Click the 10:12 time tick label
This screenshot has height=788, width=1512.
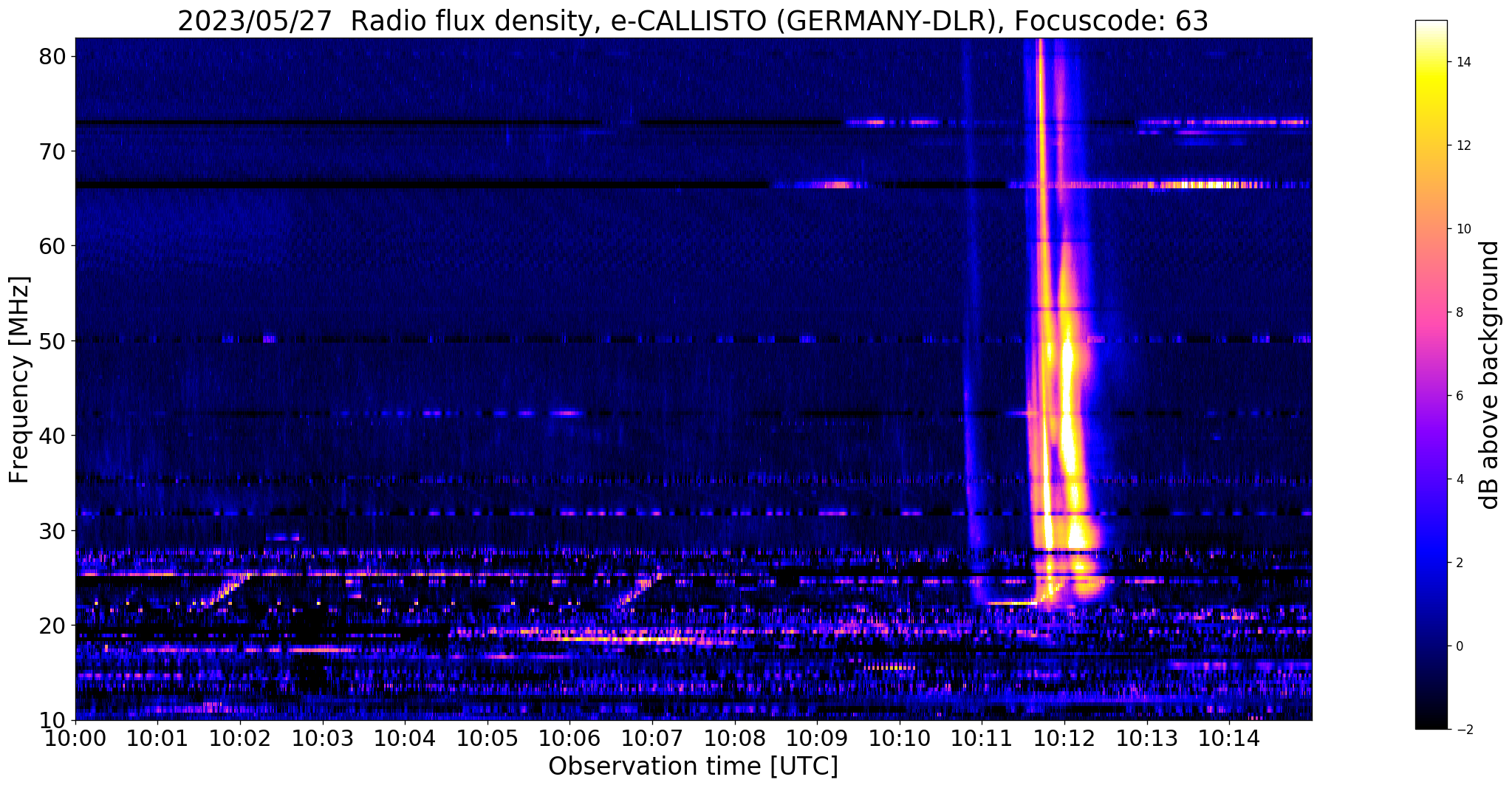pyautogui.click(x=1064, y=739)
